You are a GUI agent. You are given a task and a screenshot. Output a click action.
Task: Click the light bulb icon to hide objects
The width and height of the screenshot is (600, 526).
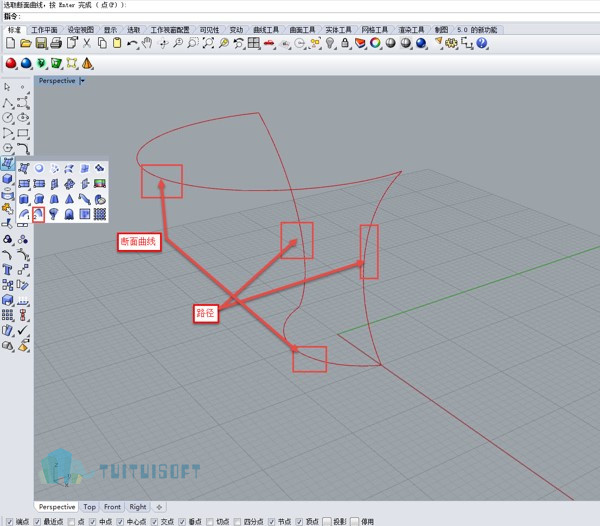[330, 43]
